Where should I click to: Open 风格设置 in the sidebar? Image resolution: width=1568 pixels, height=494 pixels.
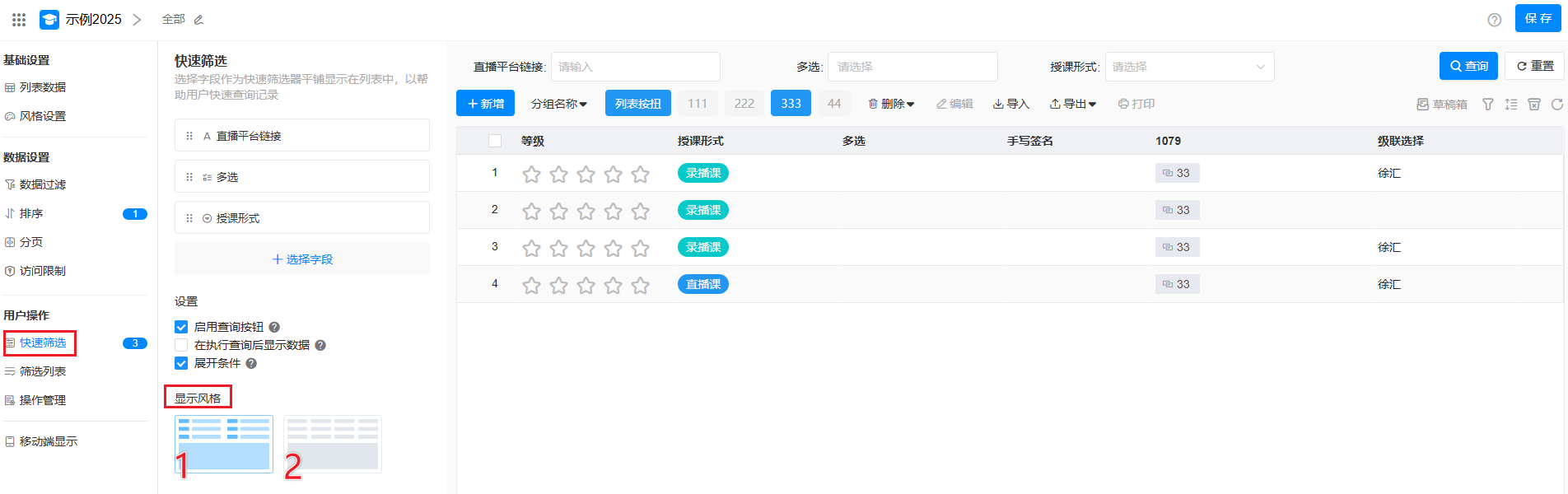(43, 116)
